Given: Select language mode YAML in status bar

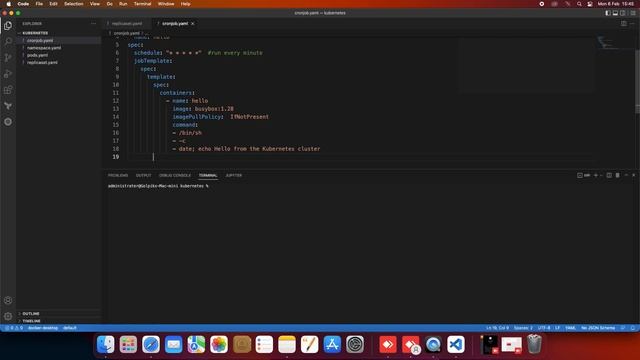Looking at the screenshot, I should pos(570,328).
